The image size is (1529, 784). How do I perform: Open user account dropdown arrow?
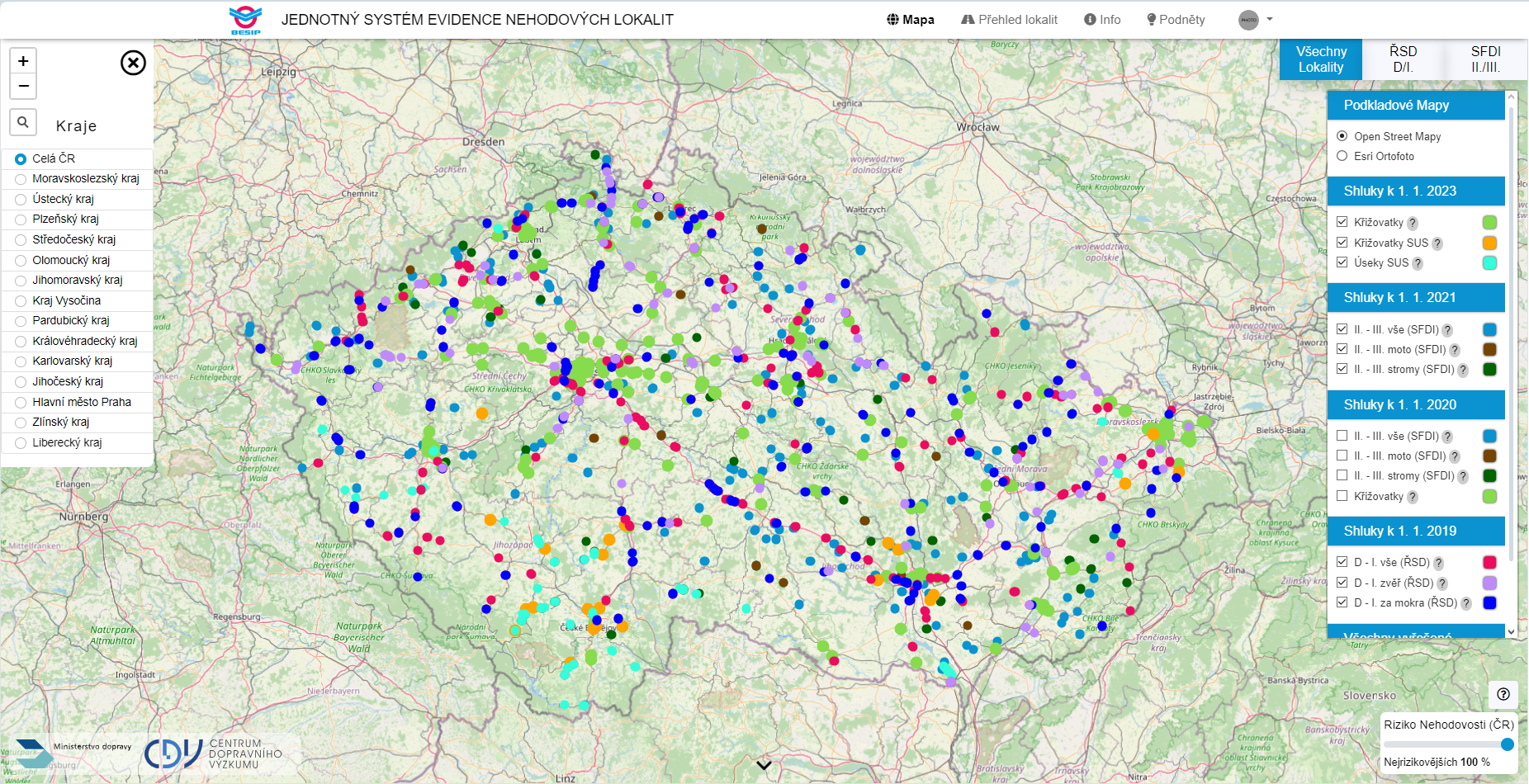coord(1270,19)
